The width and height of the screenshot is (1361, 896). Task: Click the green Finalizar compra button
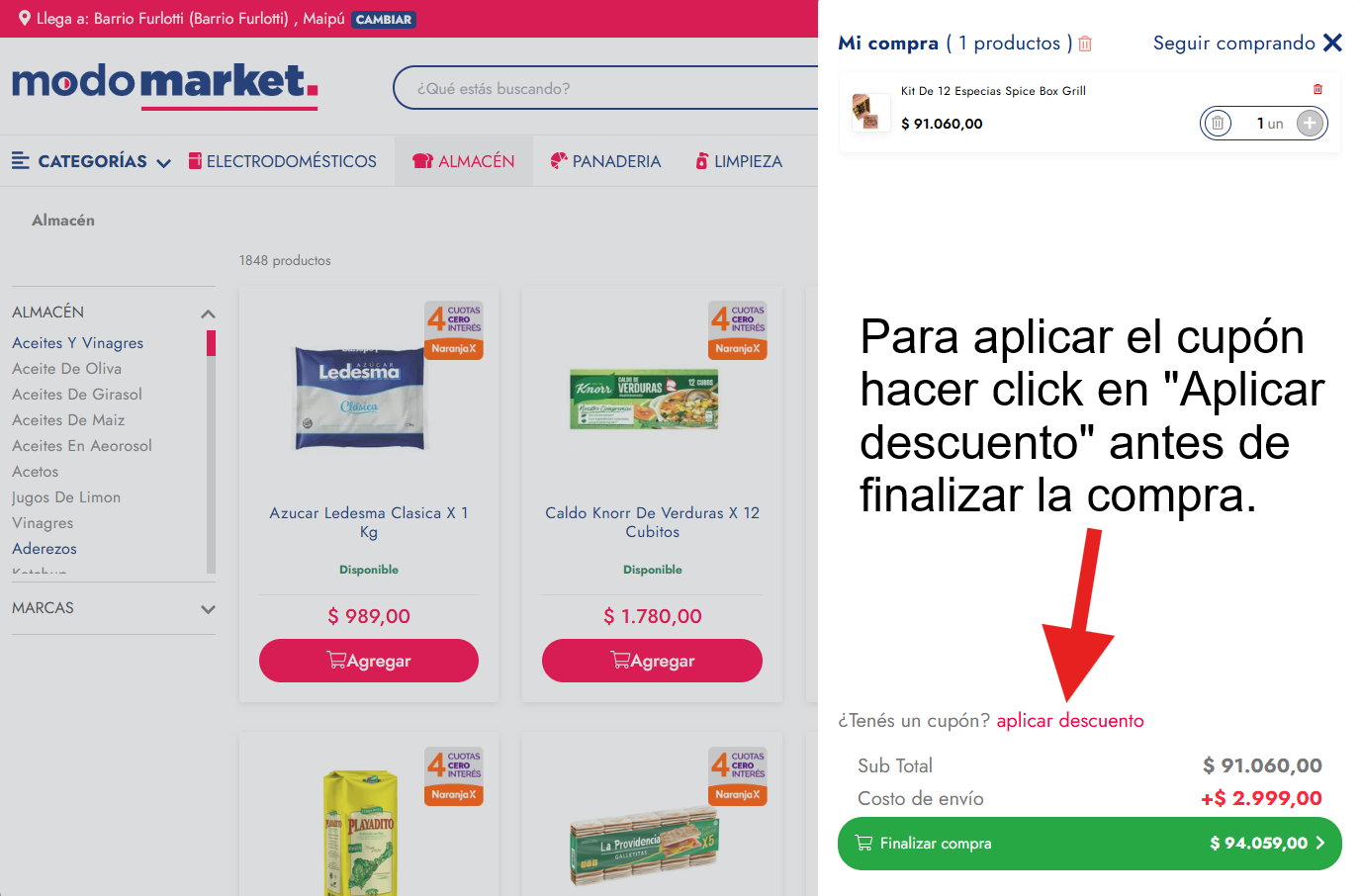[x=1089, y=844]
